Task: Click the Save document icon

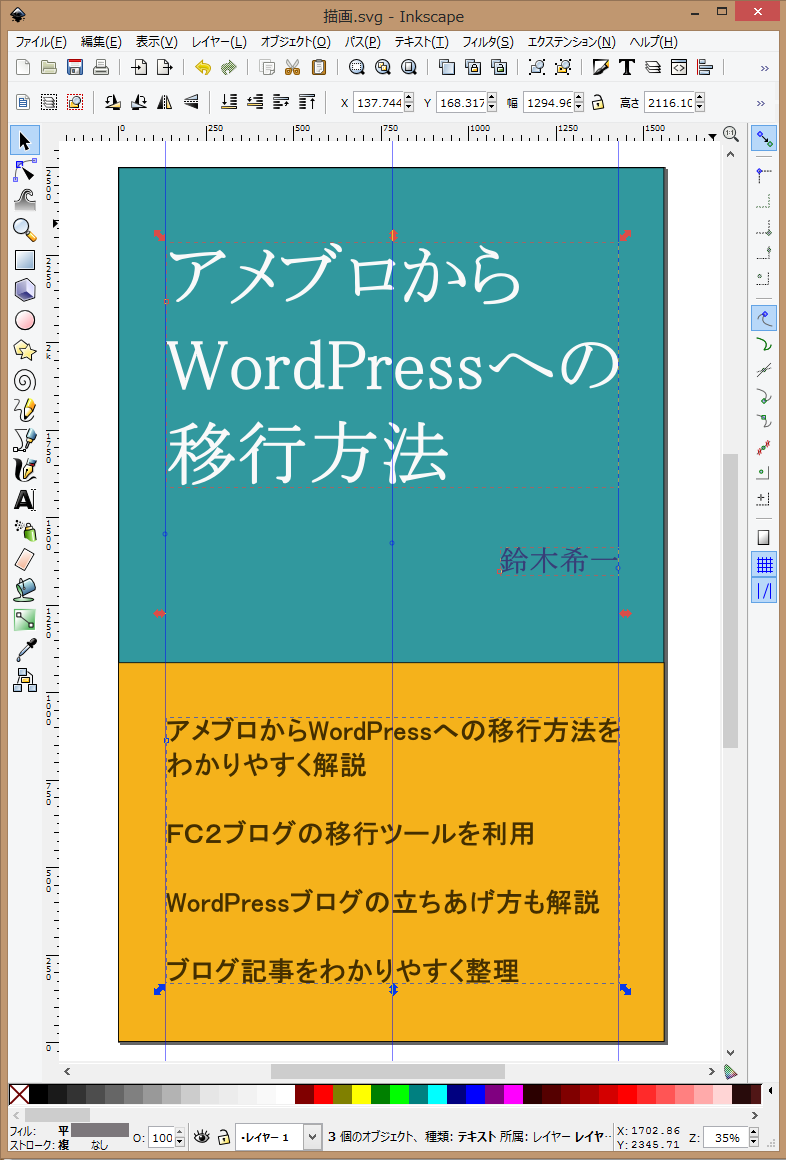Action: [74, 68]
